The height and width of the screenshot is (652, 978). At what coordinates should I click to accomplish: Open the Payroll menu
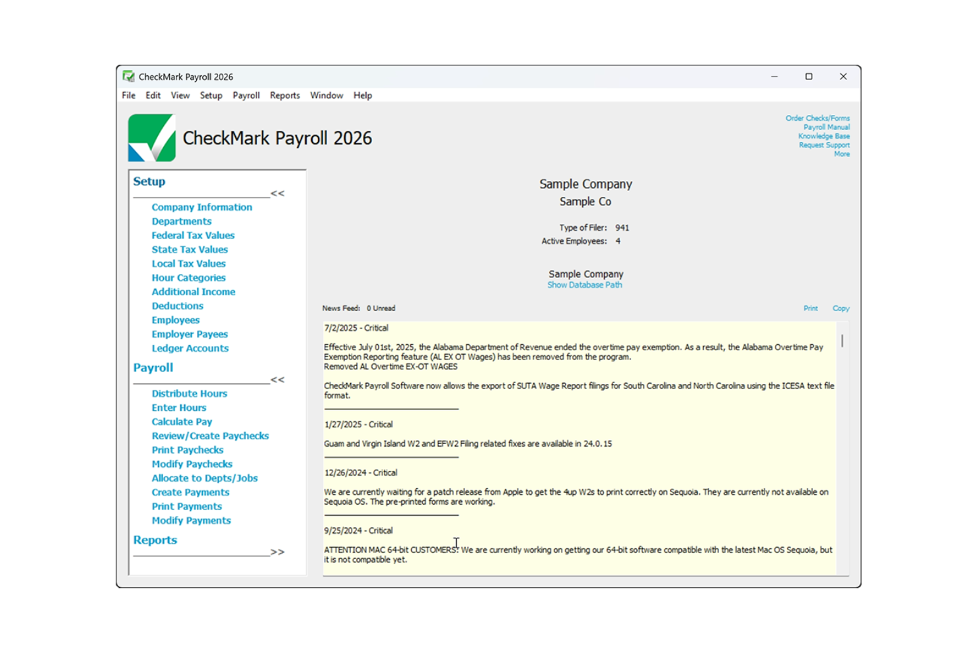pos(245,95)
